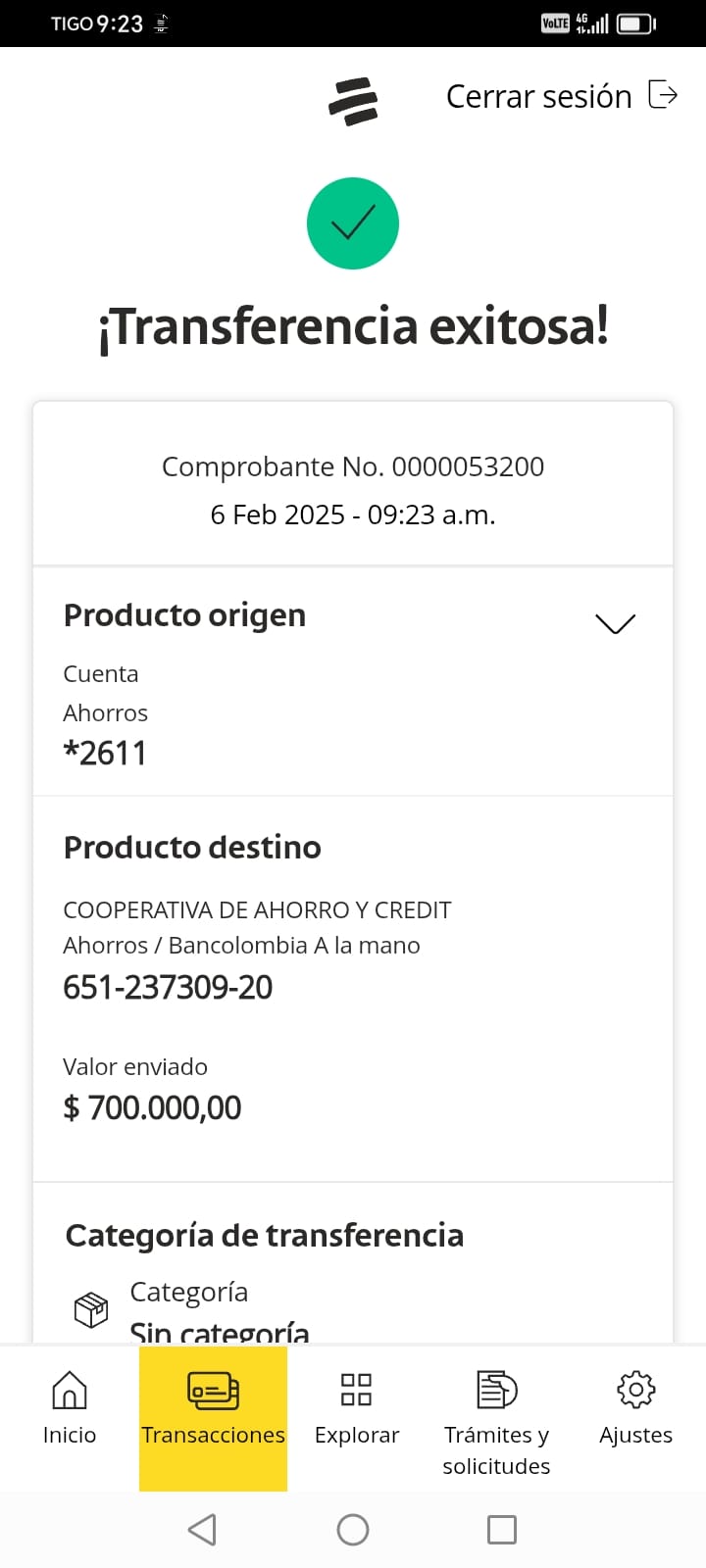This screenshot has width=706, height=1568.
Task: Tap the Bancolombia logo icon
Action: (x=353, y=100)
